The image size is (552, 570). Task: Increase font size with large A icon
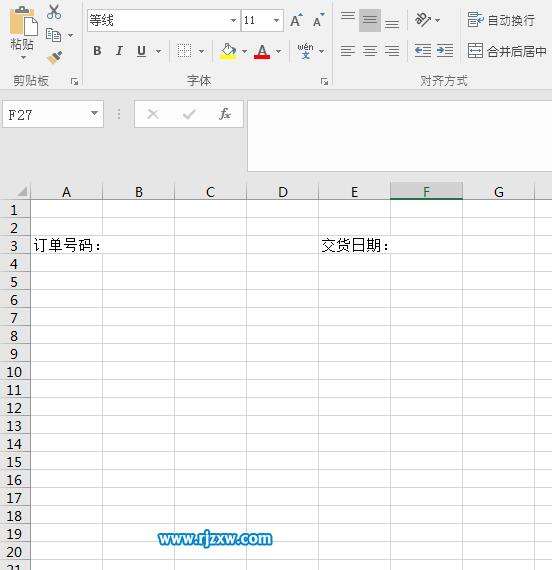point(296,20)
